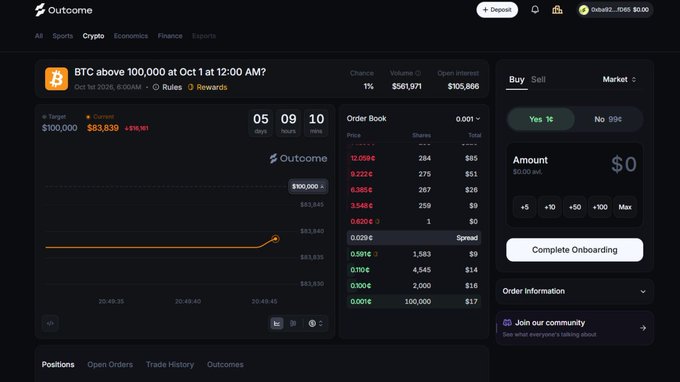680x382 pixels.
Task: Click bid price 0.100¢
Action: [360, 286]
